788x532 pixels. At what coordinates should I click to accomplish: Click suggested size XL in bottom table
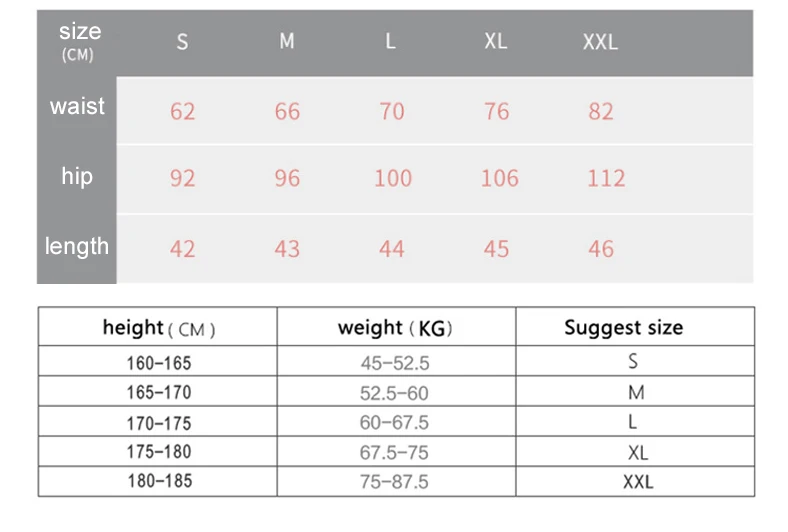point(635,452)
